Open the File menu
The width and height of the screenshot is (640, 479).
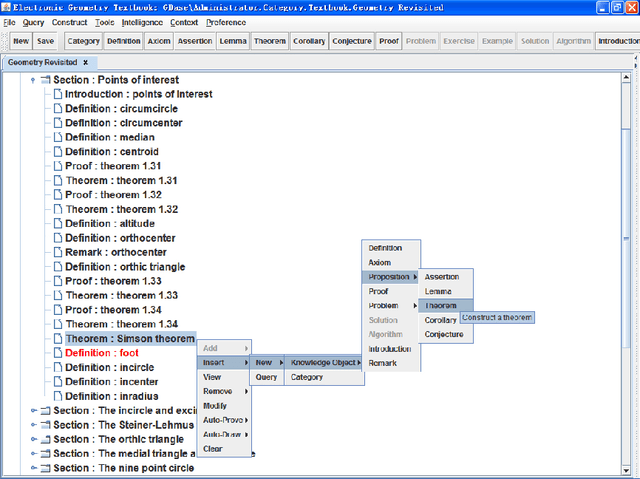click(9, 22)
